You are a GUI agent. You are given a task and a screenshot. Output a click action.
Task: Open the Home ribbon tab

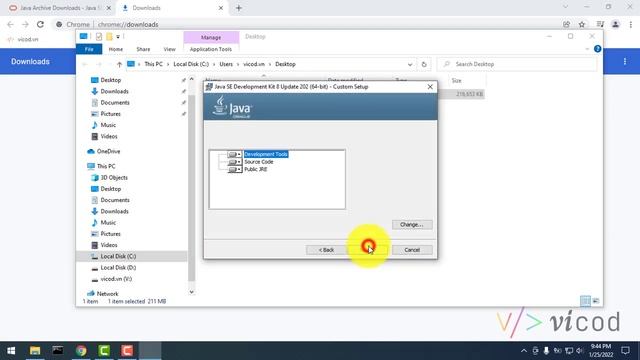point(116,49)
